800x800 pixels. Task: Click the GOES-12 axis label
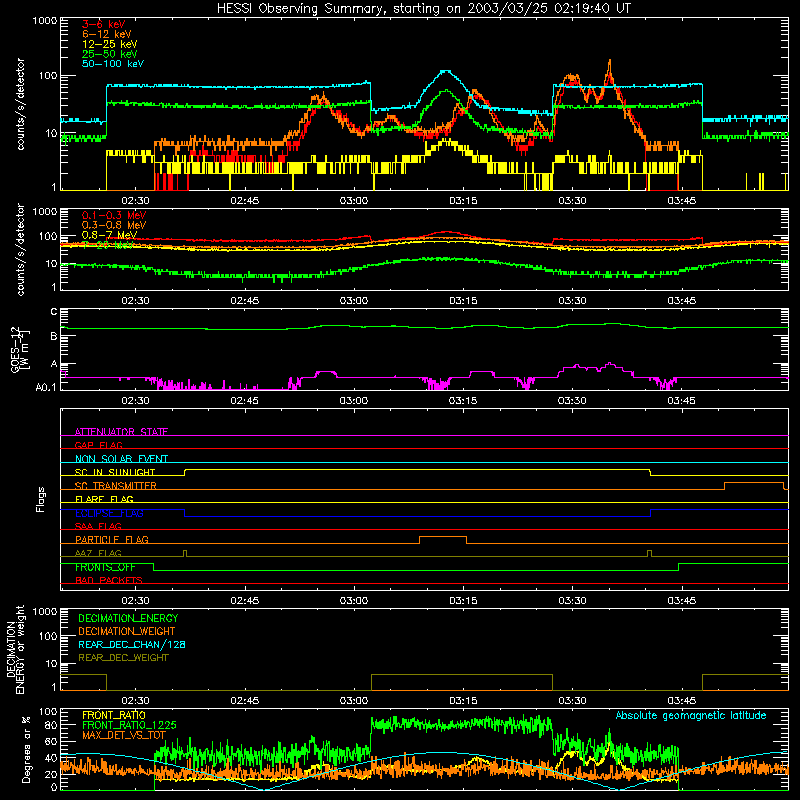[x=20, y=349]
